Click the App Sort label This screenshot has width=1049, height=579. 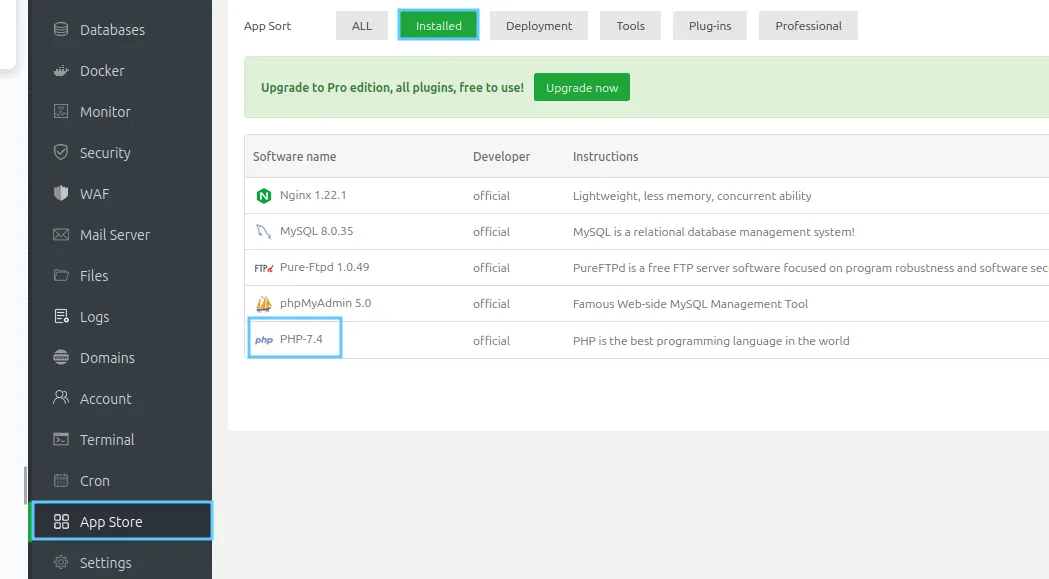point(267,25)
